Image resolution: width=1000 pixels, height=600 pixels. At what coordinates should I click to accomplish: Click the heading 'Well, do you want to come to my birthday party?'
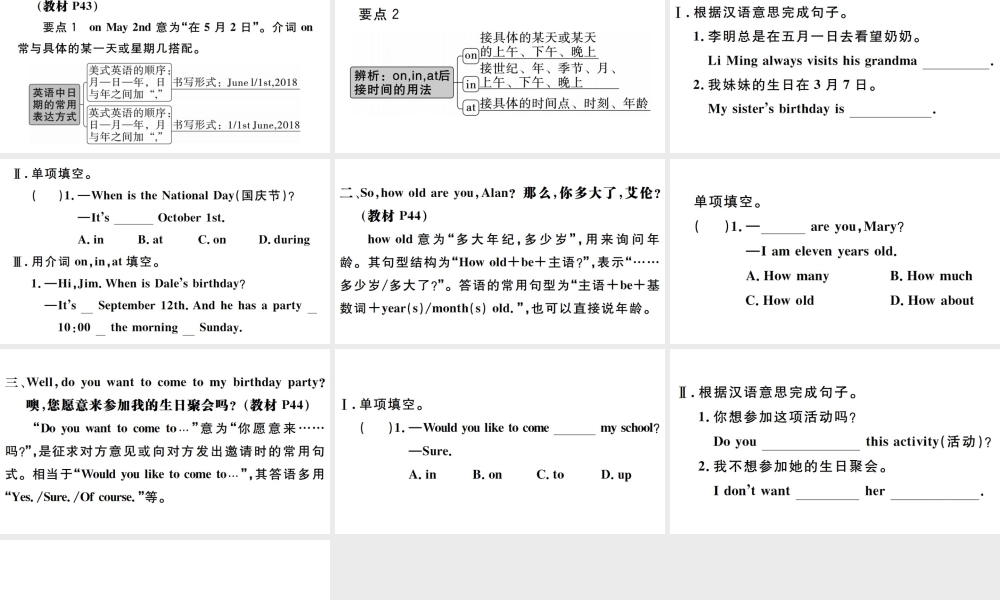click(x=165, y=382)
